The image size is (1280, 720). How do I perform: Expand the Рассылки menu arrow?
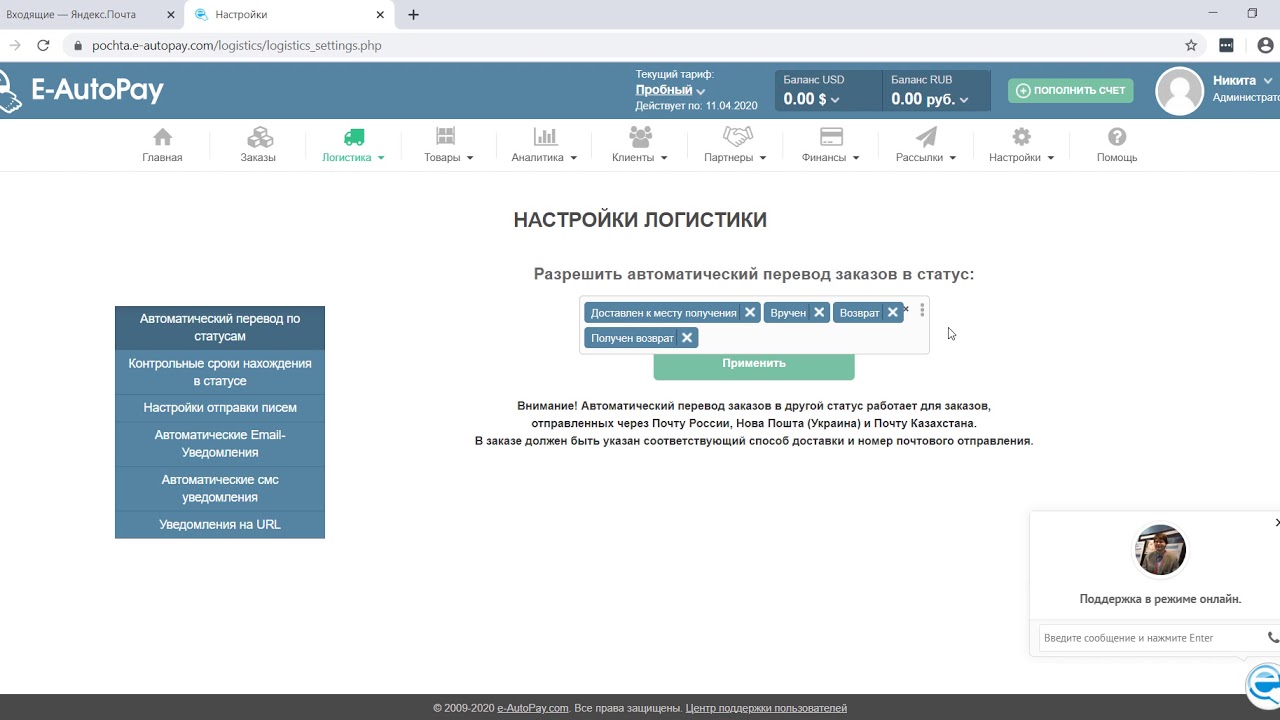[952, 158]
